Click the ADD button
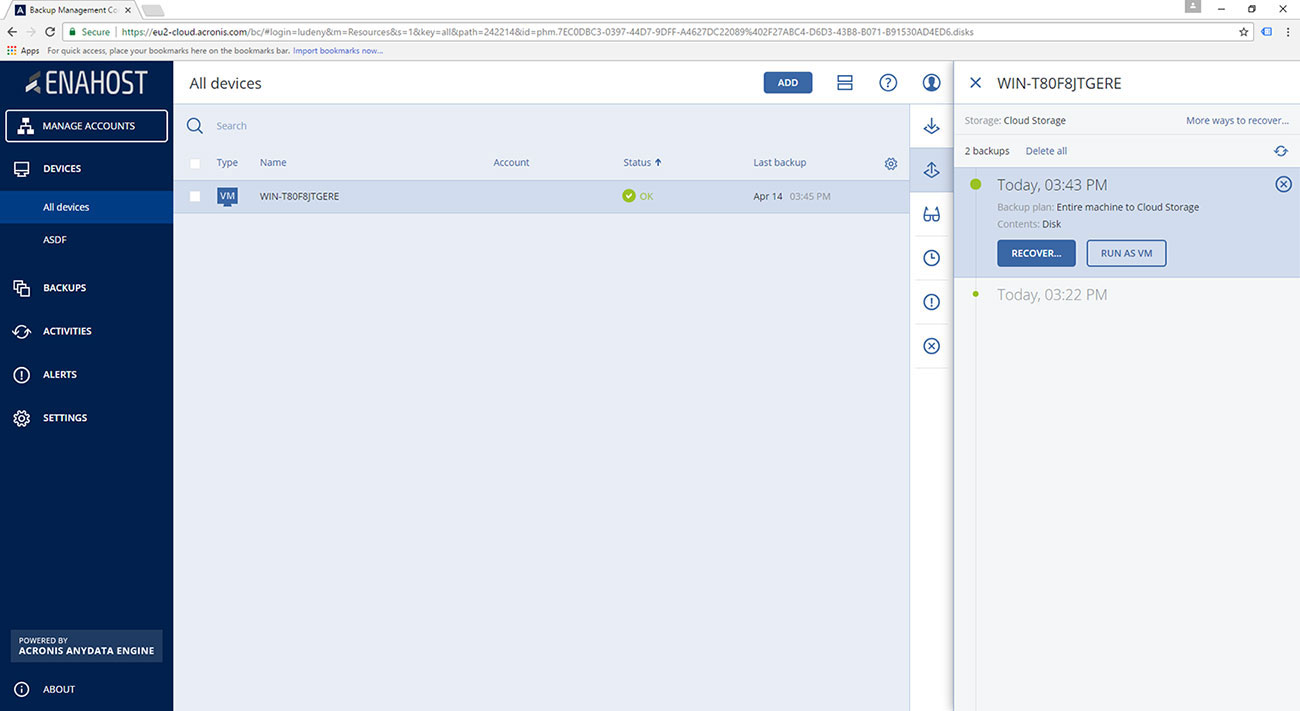Screen dimensions: 1300x711 coord(788,83)
